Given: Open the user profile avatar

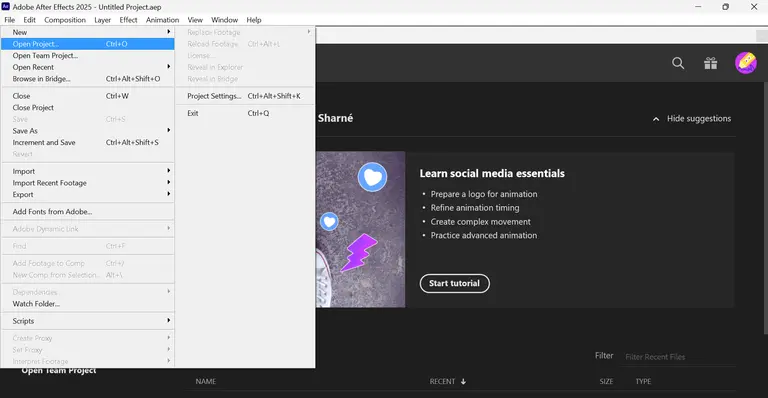Looking at the screenshot, I should (745, 63).
